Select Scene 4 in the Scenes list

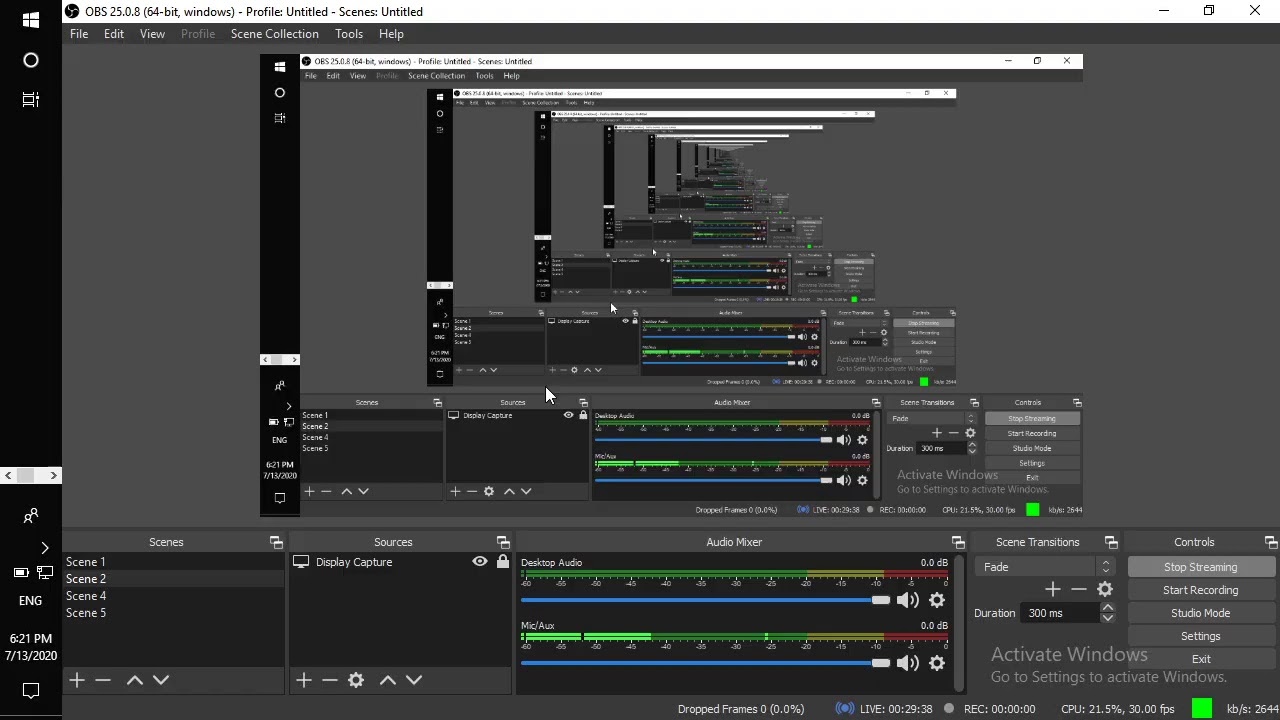[174, 596]
